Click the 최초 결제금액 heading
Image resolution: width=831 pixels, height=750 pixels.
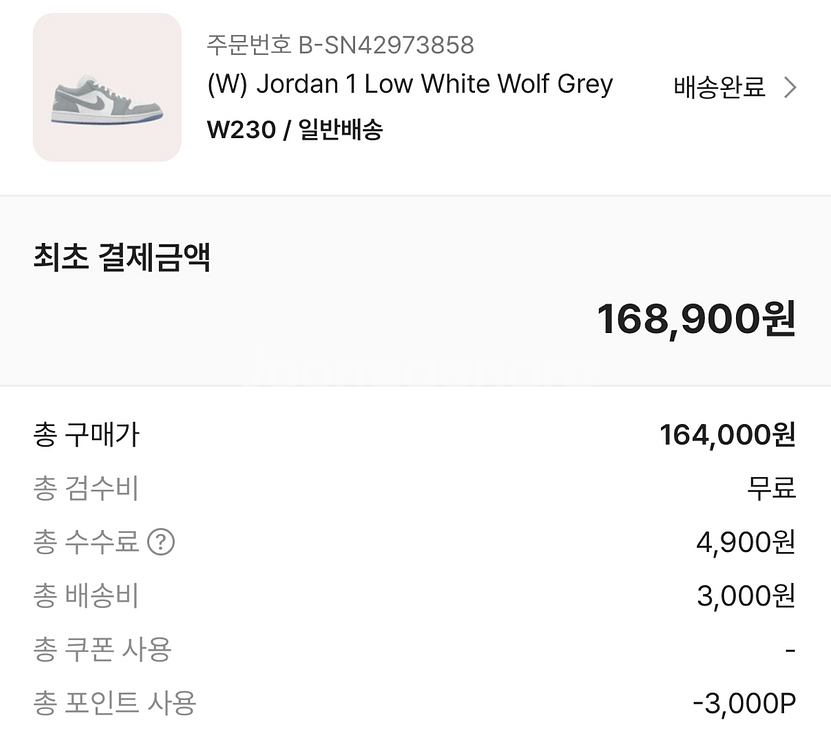click(122, 258)
